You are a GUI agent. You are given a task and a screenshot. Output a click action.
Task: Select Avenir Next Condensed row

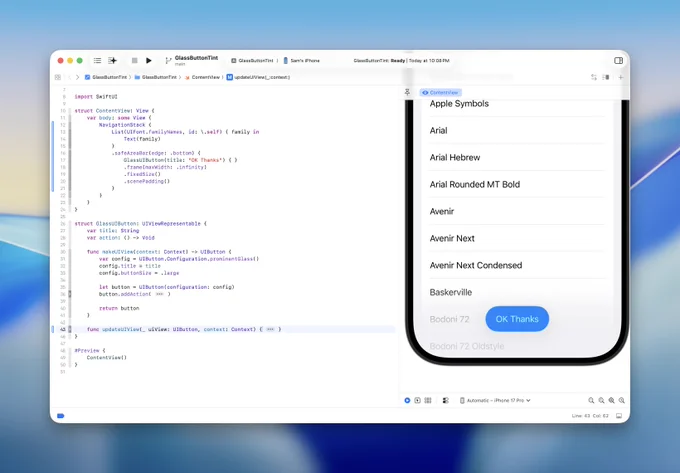(x=517, y=265)
